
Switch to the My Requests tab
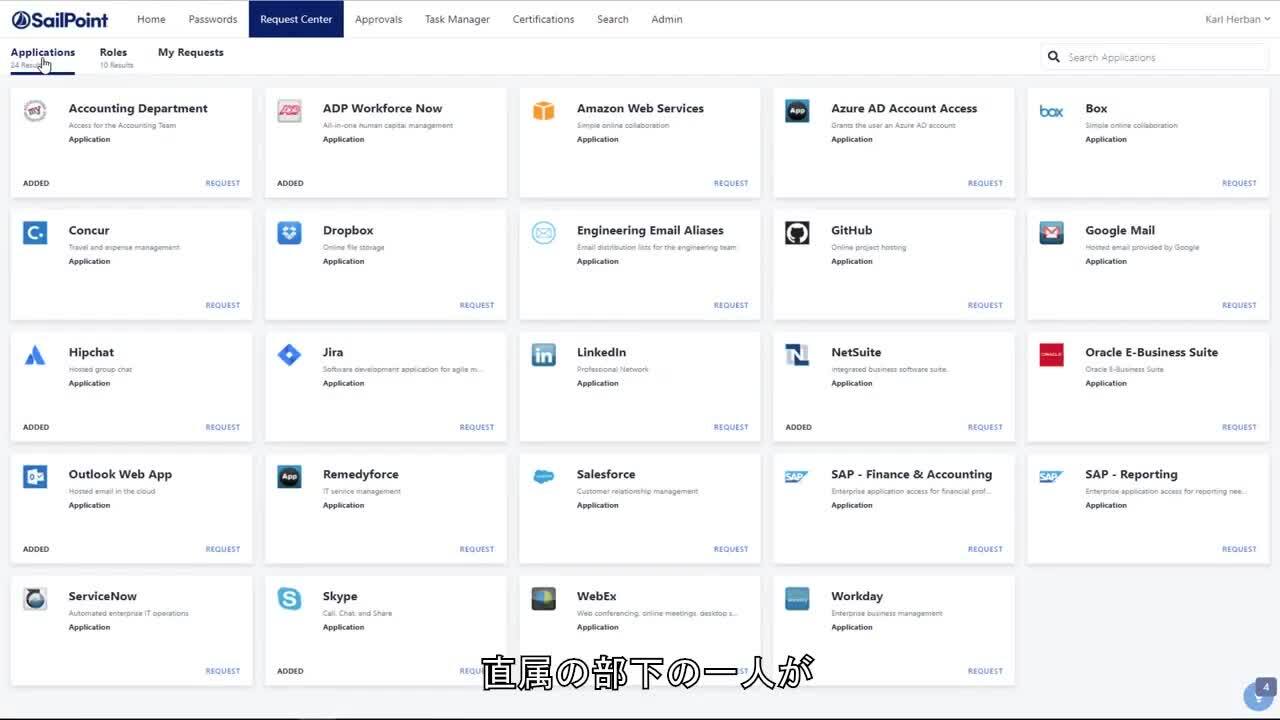coord(191,52)
